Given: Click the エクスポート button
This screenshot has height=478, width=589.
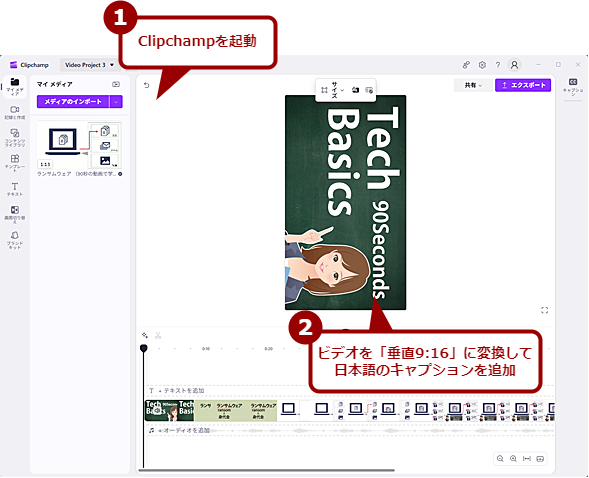Looking at the screenshot, I should [x=523, y=85].
